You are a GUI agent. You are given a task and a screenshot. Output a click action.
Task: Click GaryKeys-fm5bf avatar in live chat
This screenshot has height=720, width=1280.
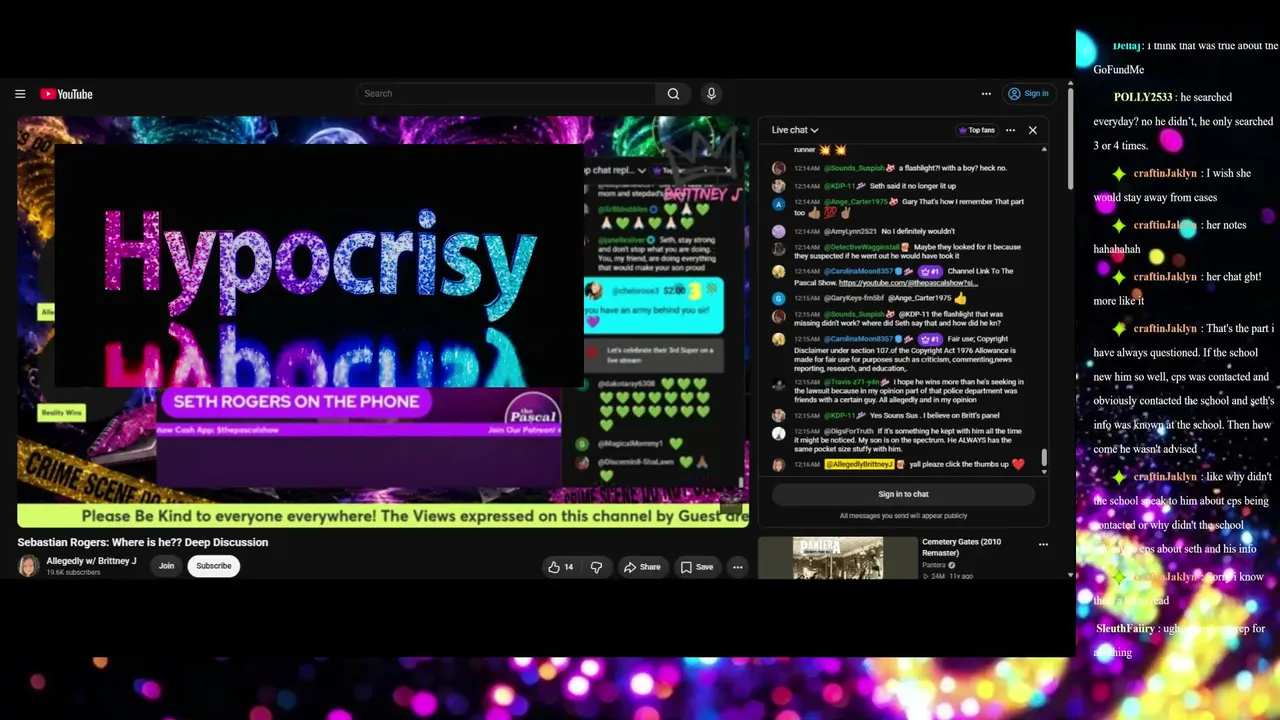(x=779, y=298)
